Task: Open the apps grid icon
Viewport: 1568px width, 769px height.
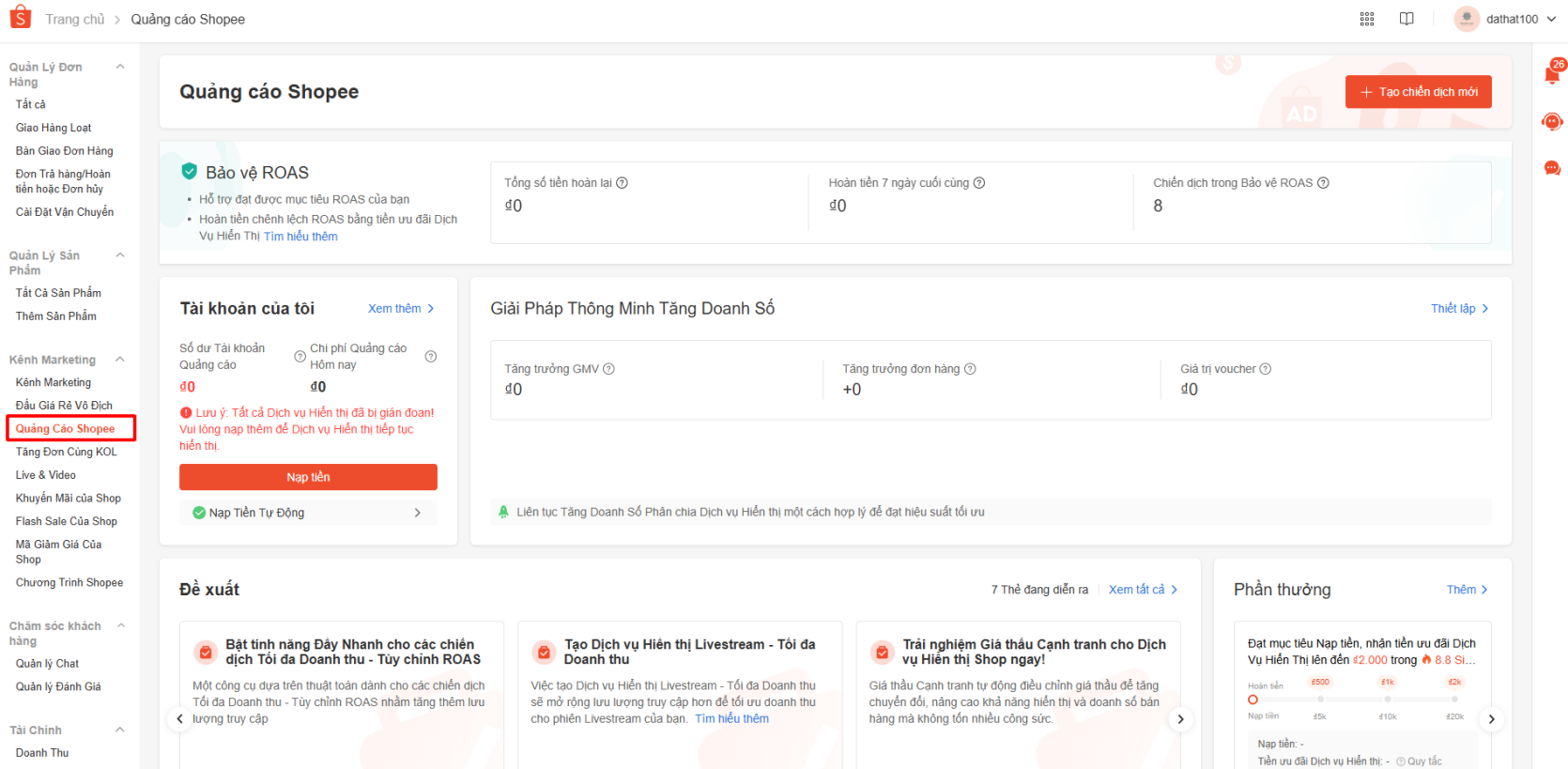Action: [1367, 19]
